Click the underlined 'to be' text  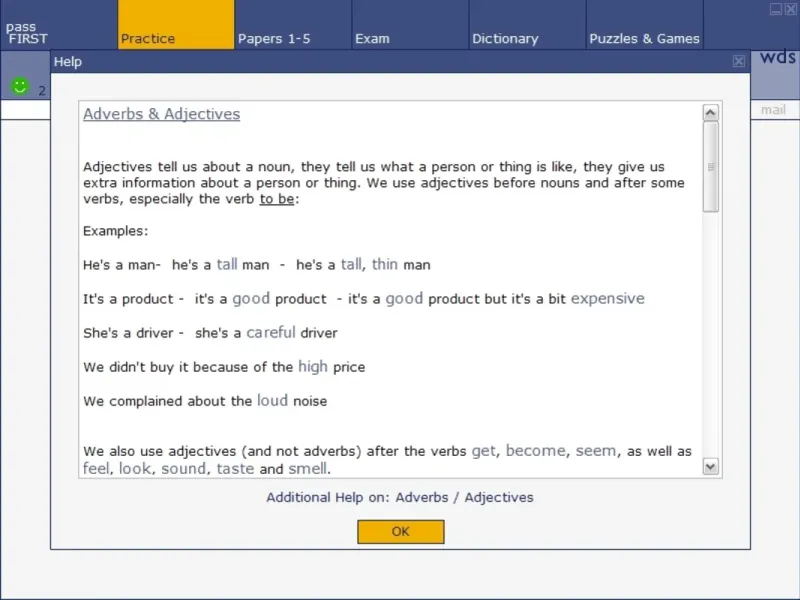tap(277, 199)
